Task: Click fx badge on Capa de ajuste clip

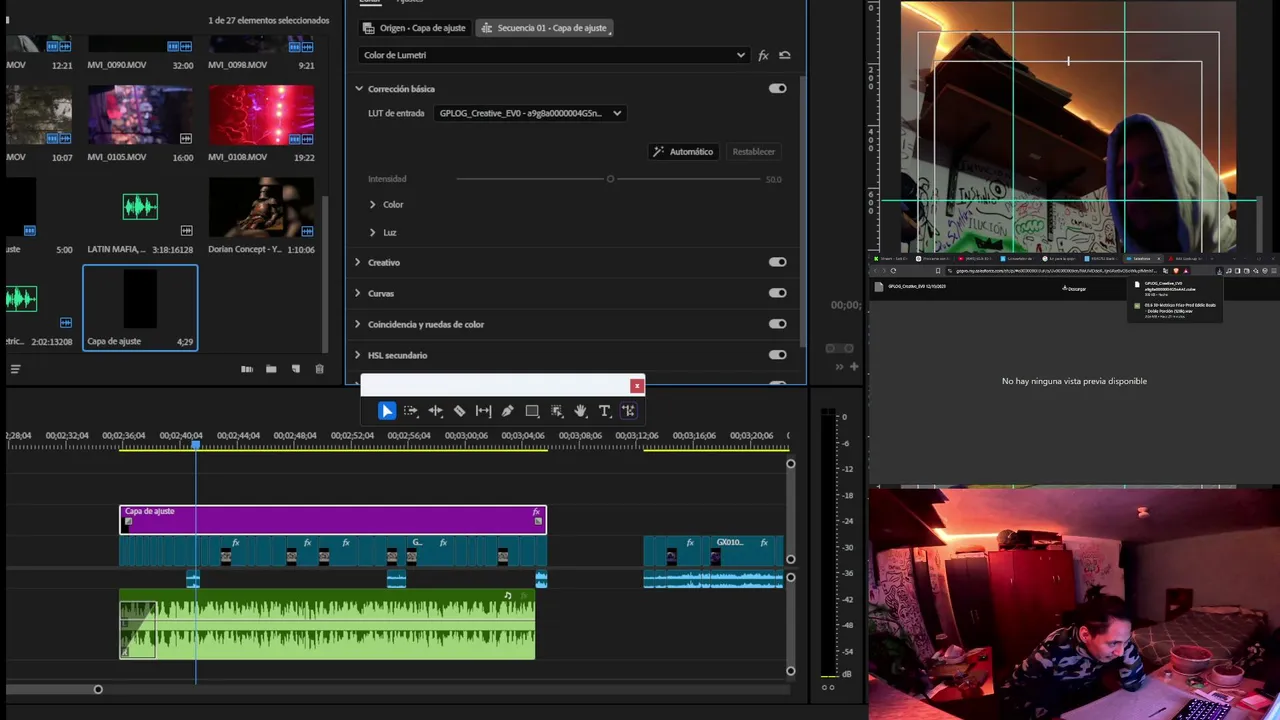Action: 536,512
